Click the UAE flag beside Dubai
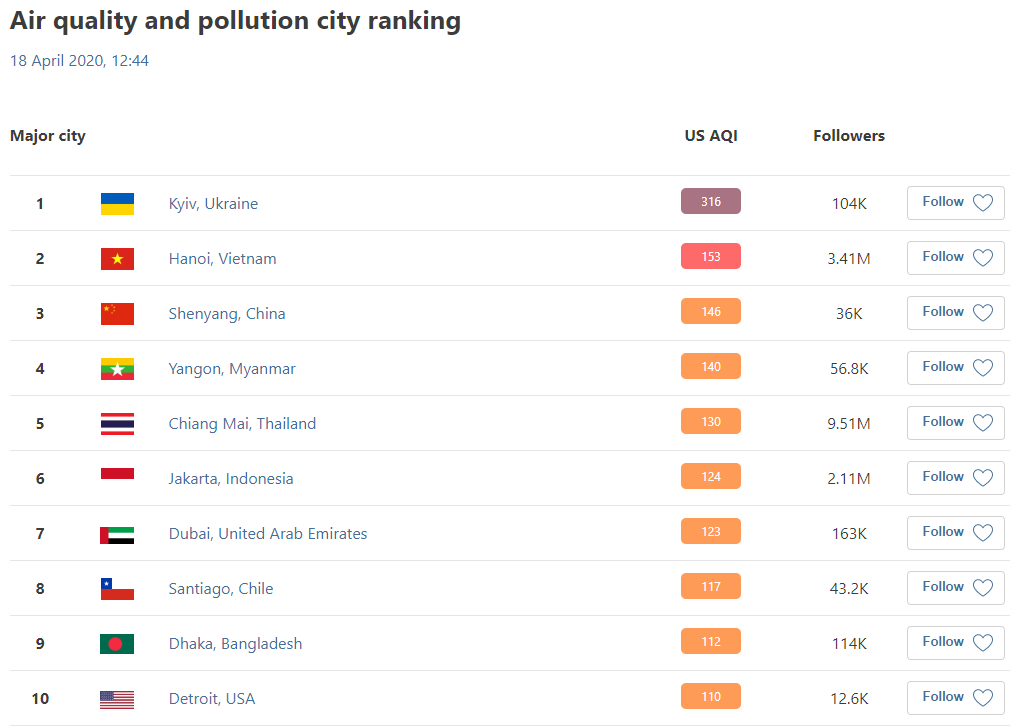The height and width of the screenshot is (728, 1022). (117, 534)
